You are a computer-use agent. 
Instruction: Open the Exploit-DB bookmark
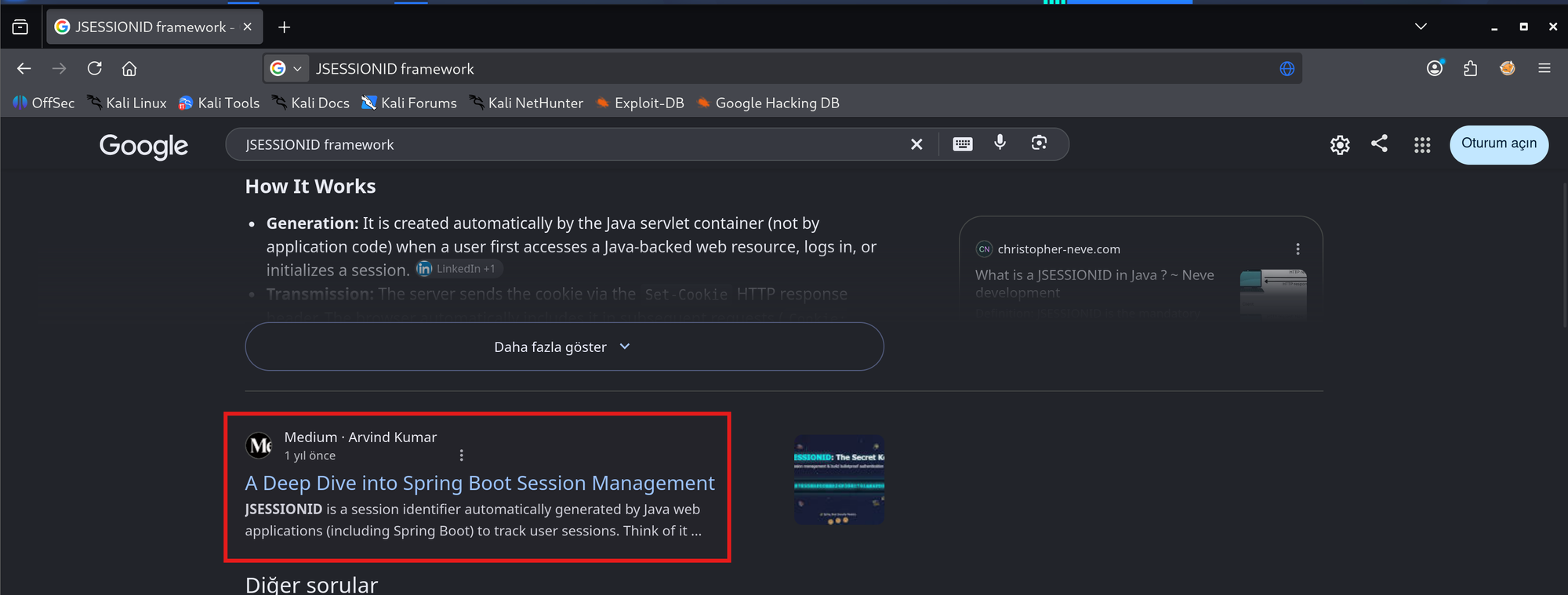pos(640,103)
